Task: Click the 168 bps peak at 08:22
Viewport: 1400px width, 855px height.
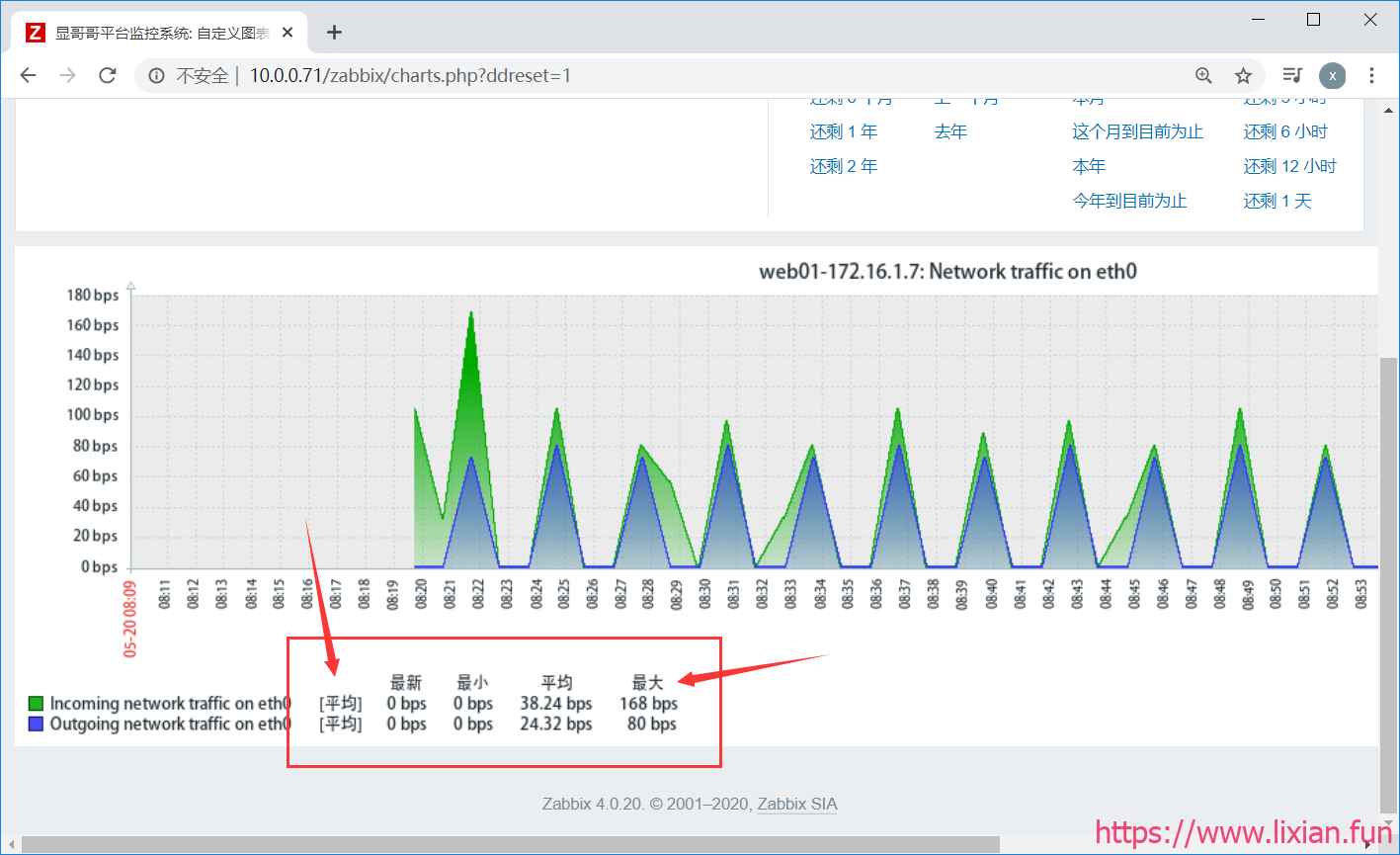Action: coord(471,313)
